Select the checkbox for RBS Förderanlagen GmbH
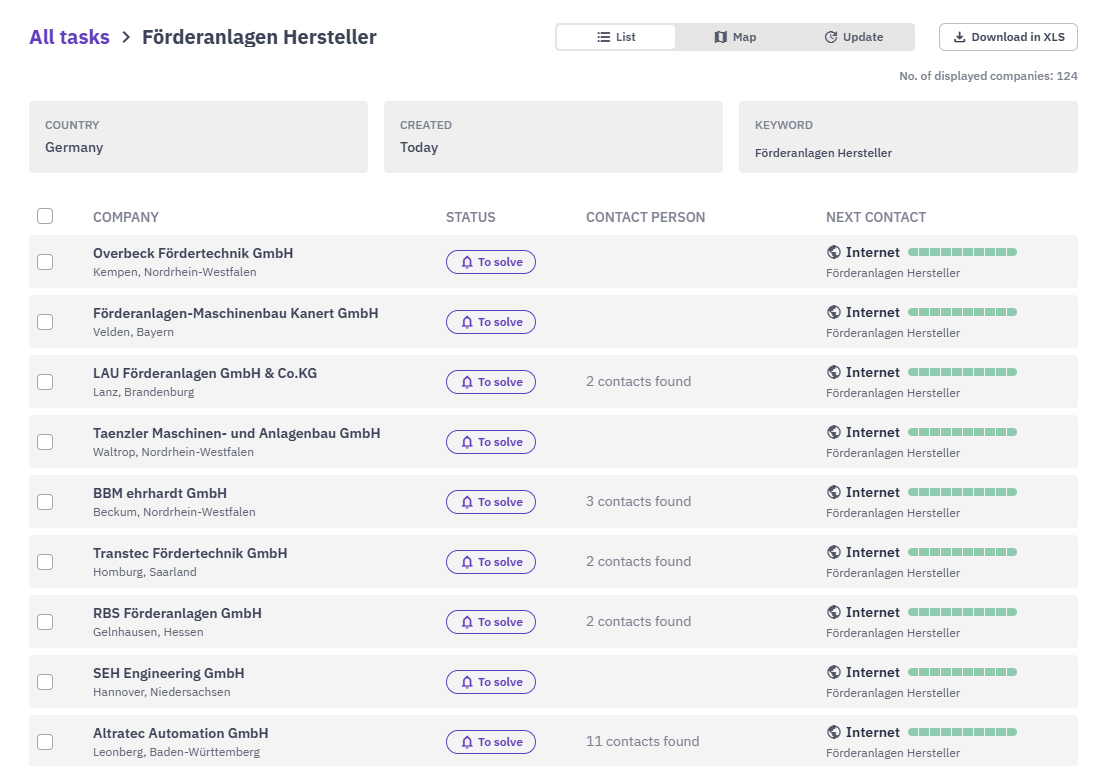This screenshot has width=1100, height=766. pos(45,622)
